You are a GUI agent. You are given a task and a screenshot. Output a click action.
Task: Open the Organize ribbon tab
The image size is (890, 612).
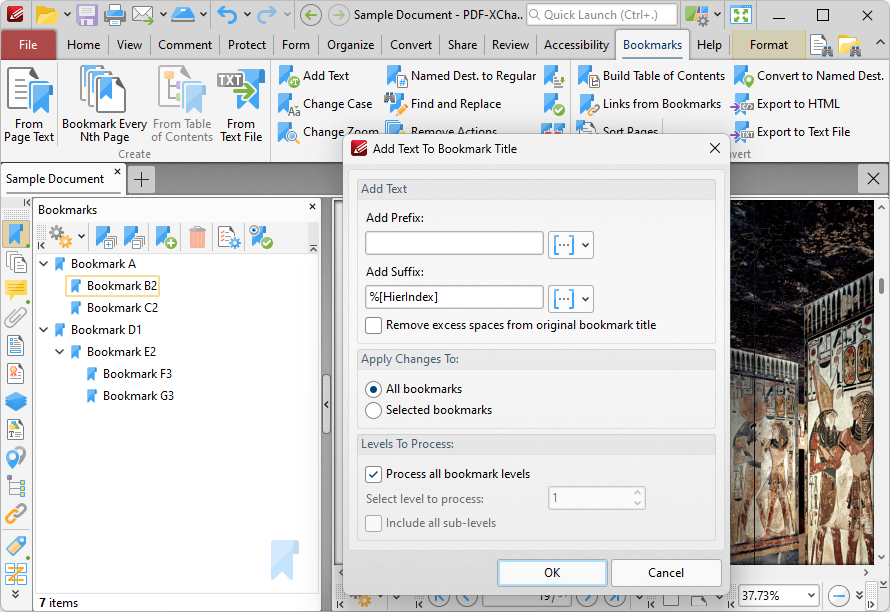point(350,45)
